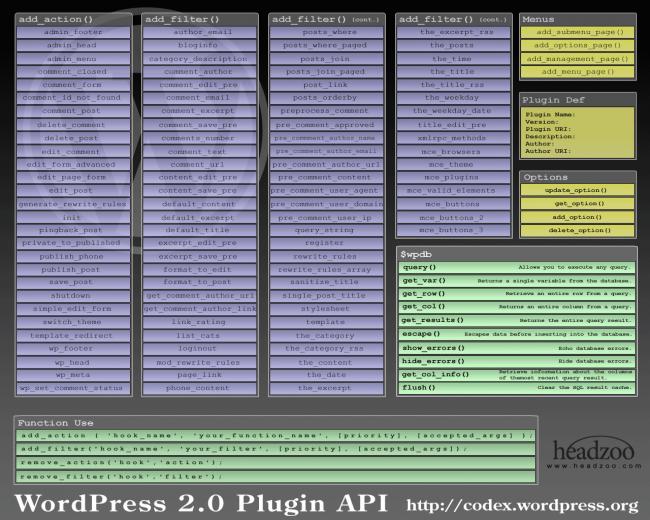
Task: Select the flush() function row
Action: point(517,388)
